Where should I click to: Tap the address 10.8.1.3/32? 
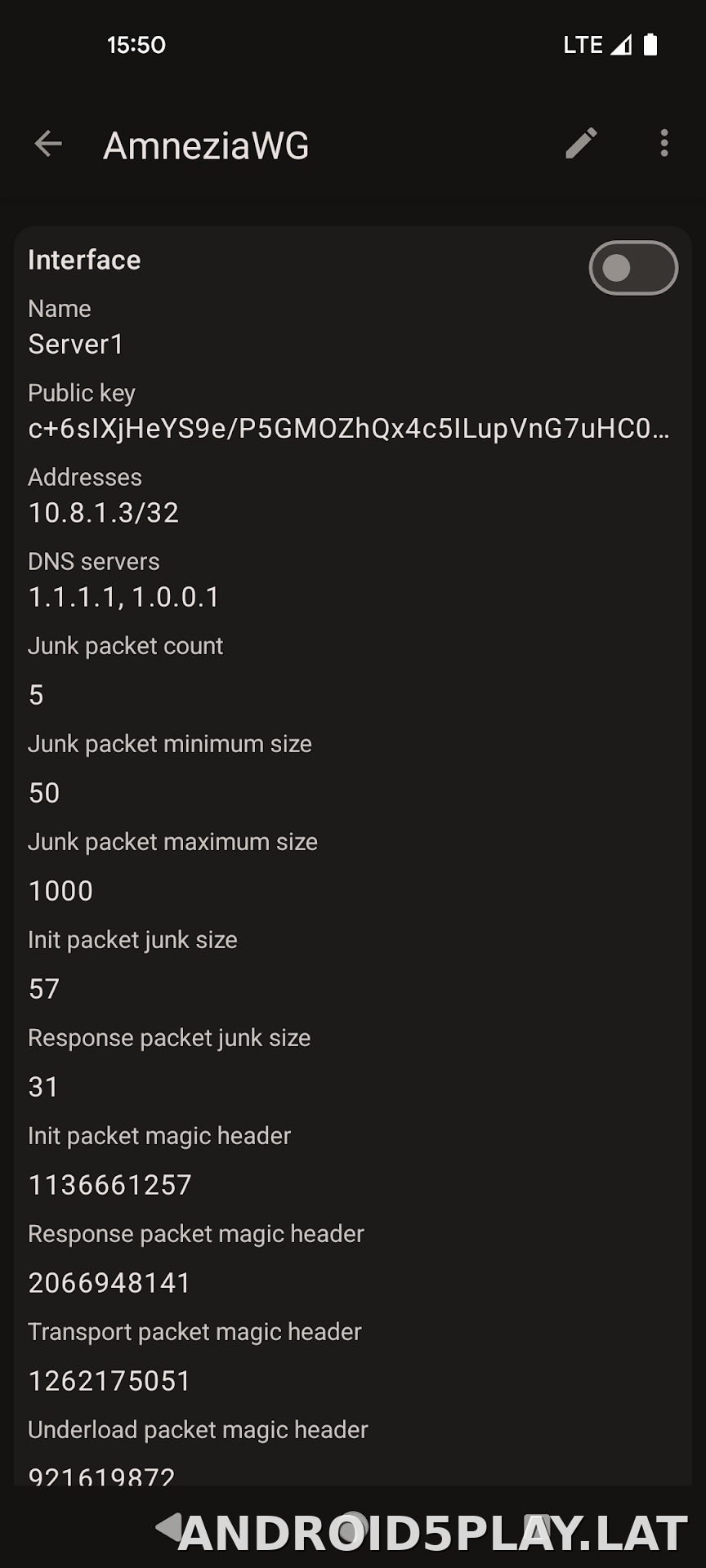[x=104, y=513]
